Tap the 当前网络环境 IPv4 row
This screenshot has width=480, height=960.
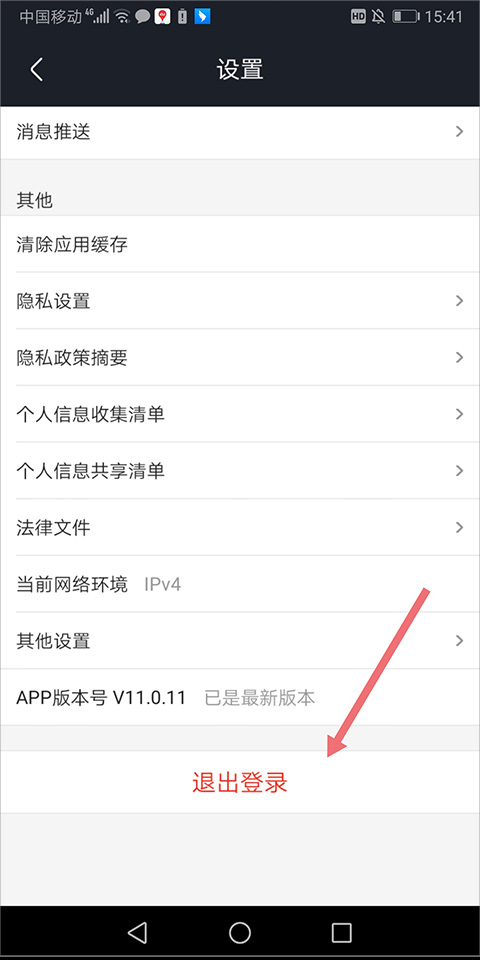(x=240, y=585)
